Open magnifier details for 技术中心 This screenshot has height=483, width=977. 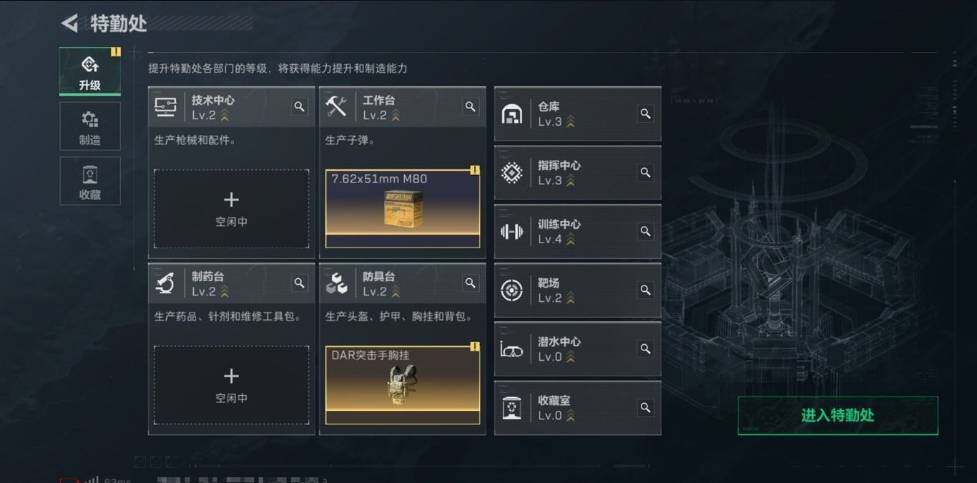299,107
